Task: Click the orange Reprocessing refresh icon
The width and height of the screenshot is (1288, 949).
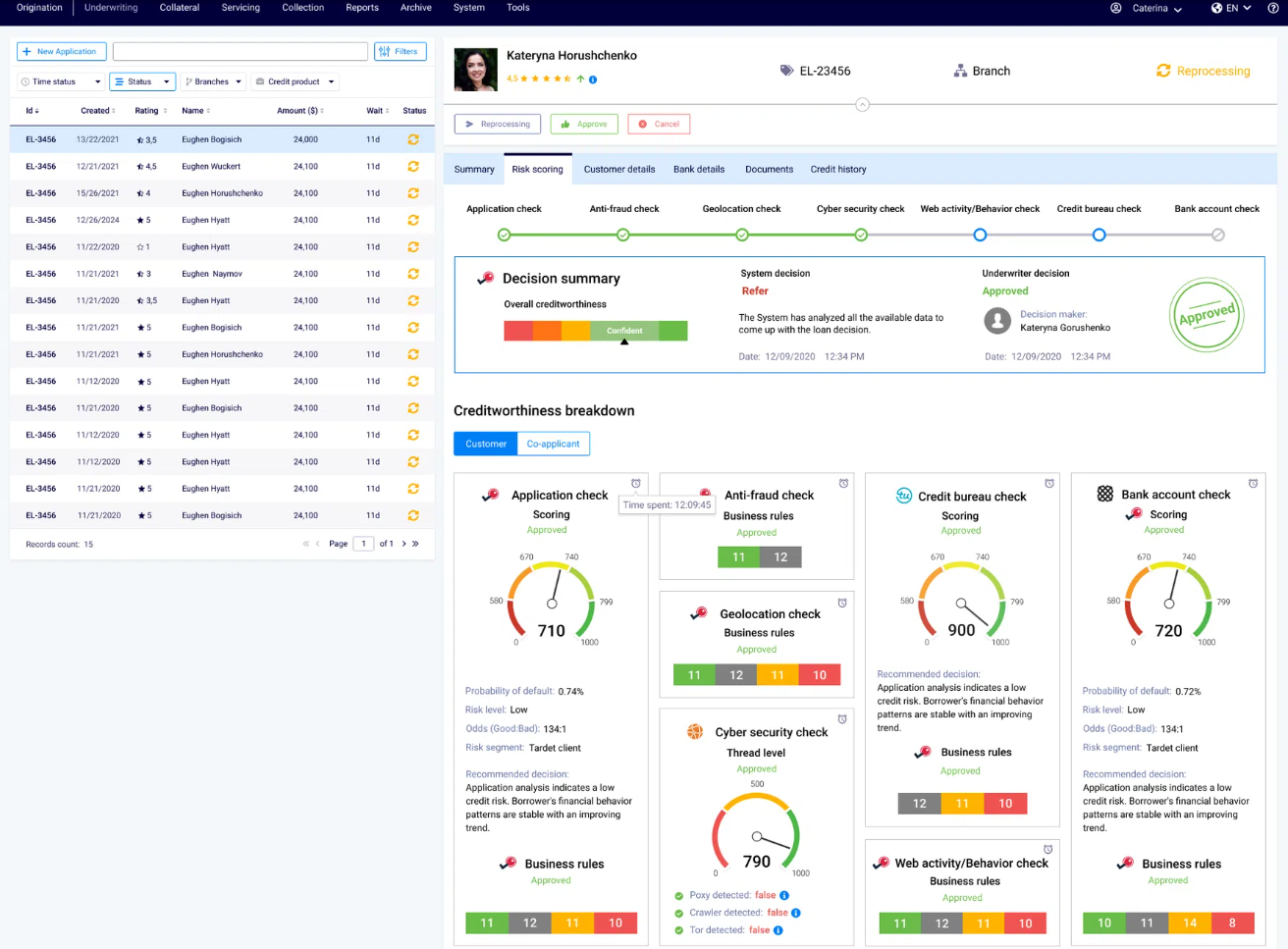Action: (1163, 71)
